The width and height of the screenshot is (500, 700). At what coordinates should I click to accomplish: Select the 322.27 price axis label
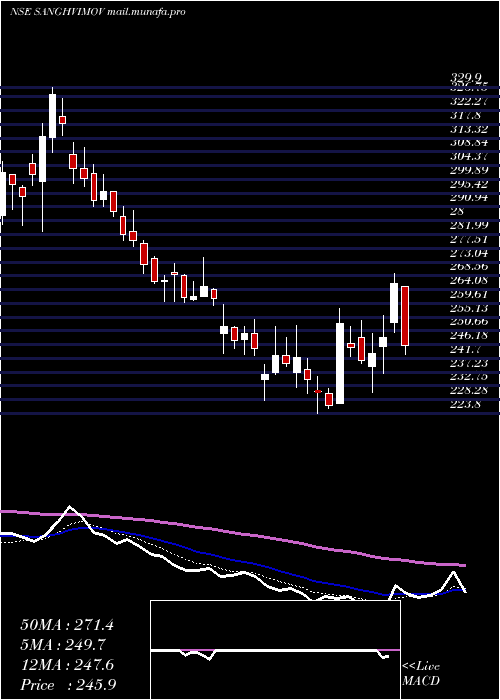[x=469, y=101]
